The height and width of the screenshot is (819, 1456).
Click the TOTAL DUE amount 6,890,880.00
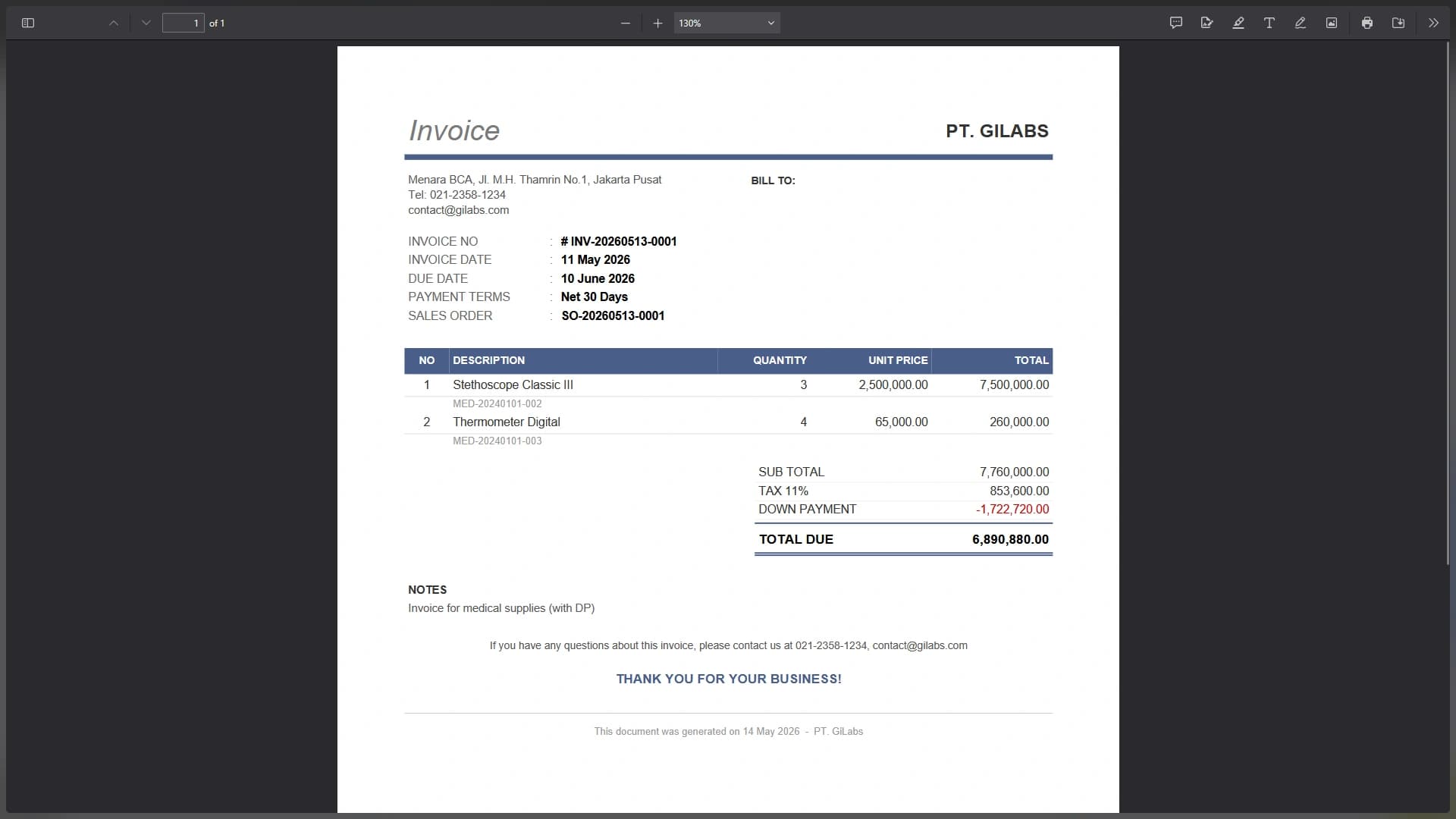tap(1010, 539)
